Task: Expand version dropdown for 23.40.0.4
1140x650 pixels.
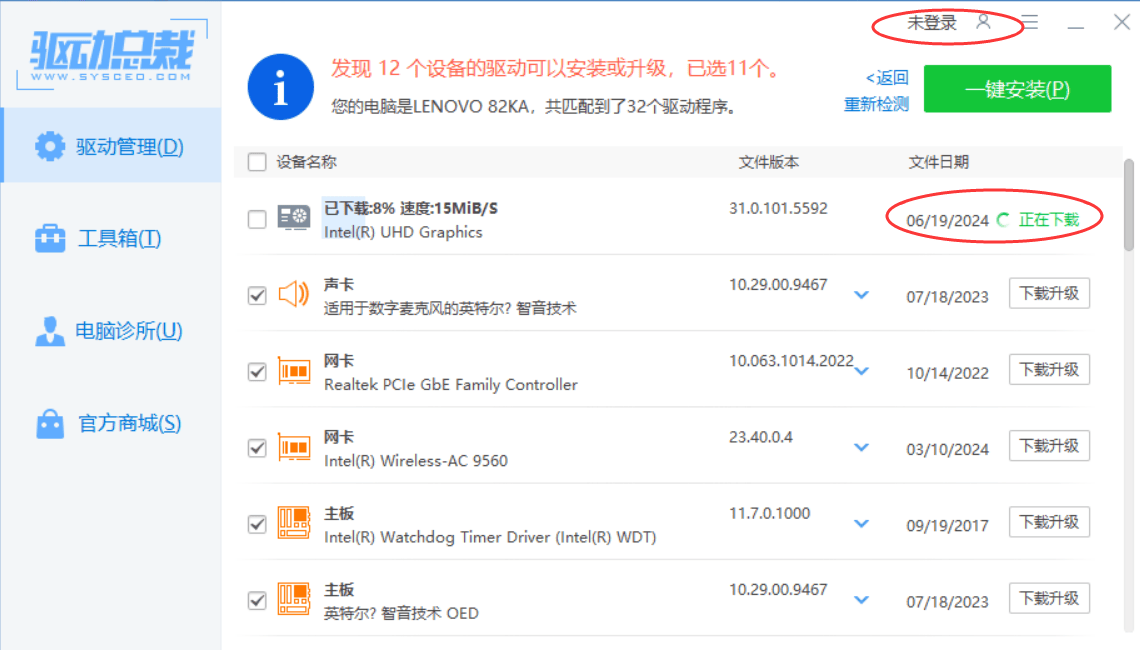Action: [x=862, y=448]
